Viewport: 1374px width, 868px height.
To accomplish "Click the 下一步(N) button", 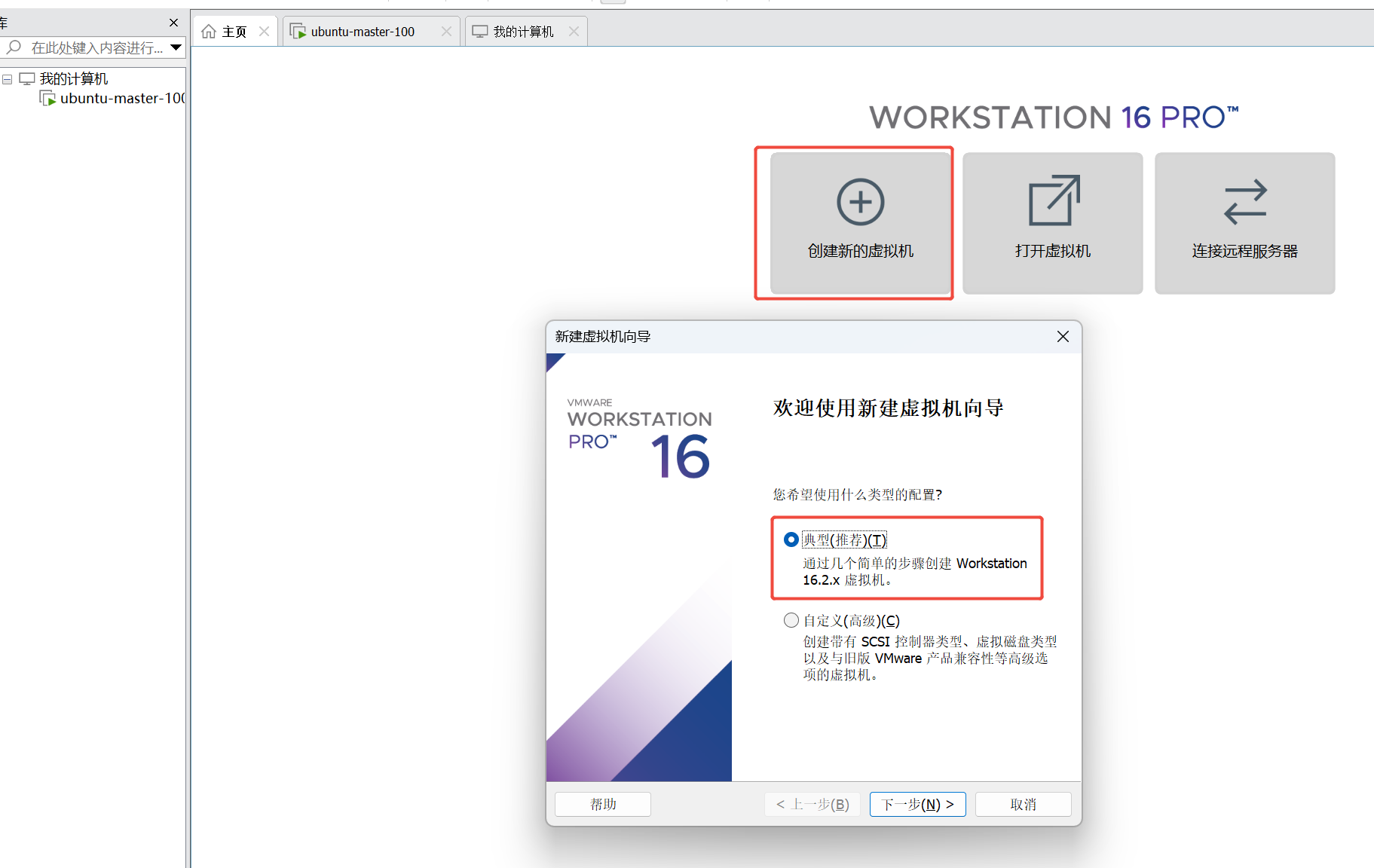I will 917,804.
